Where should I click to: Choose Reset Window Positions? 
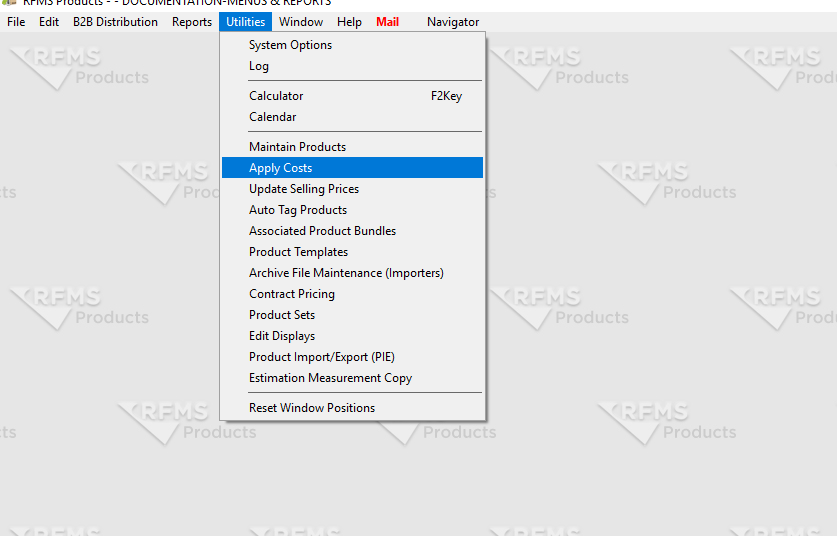coord(352,408)
